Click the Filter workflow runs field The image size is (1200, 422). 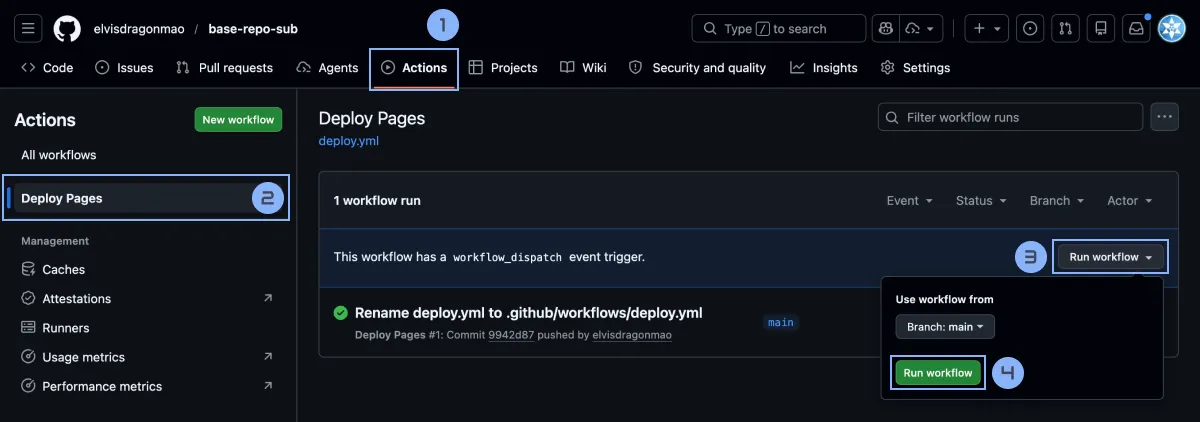pyautogui.click(x=1010, y=117)
